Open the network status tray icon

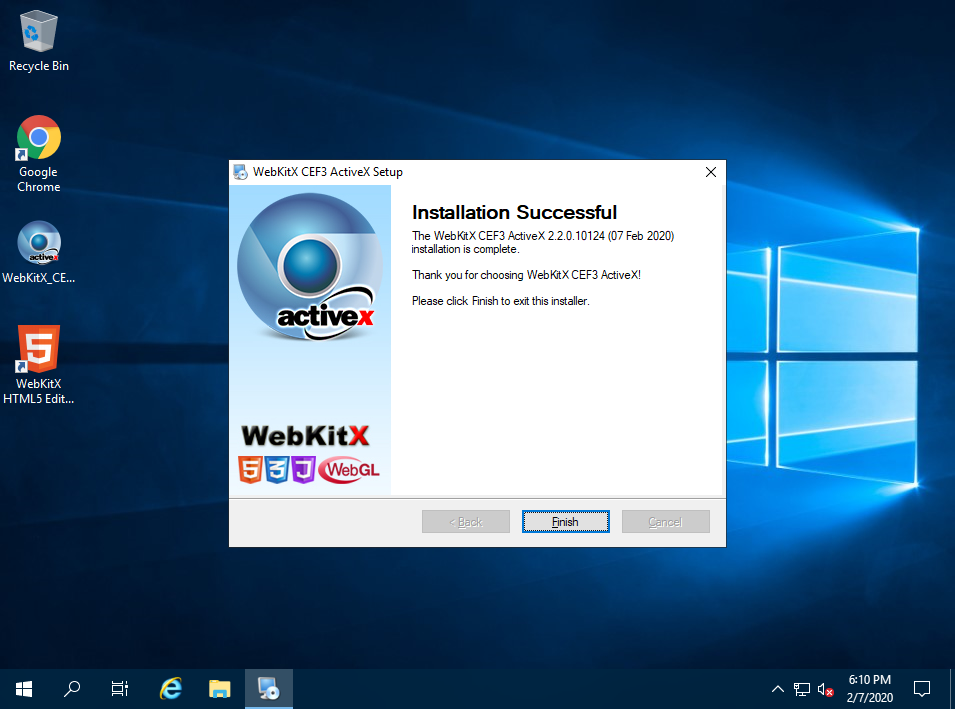802,690
